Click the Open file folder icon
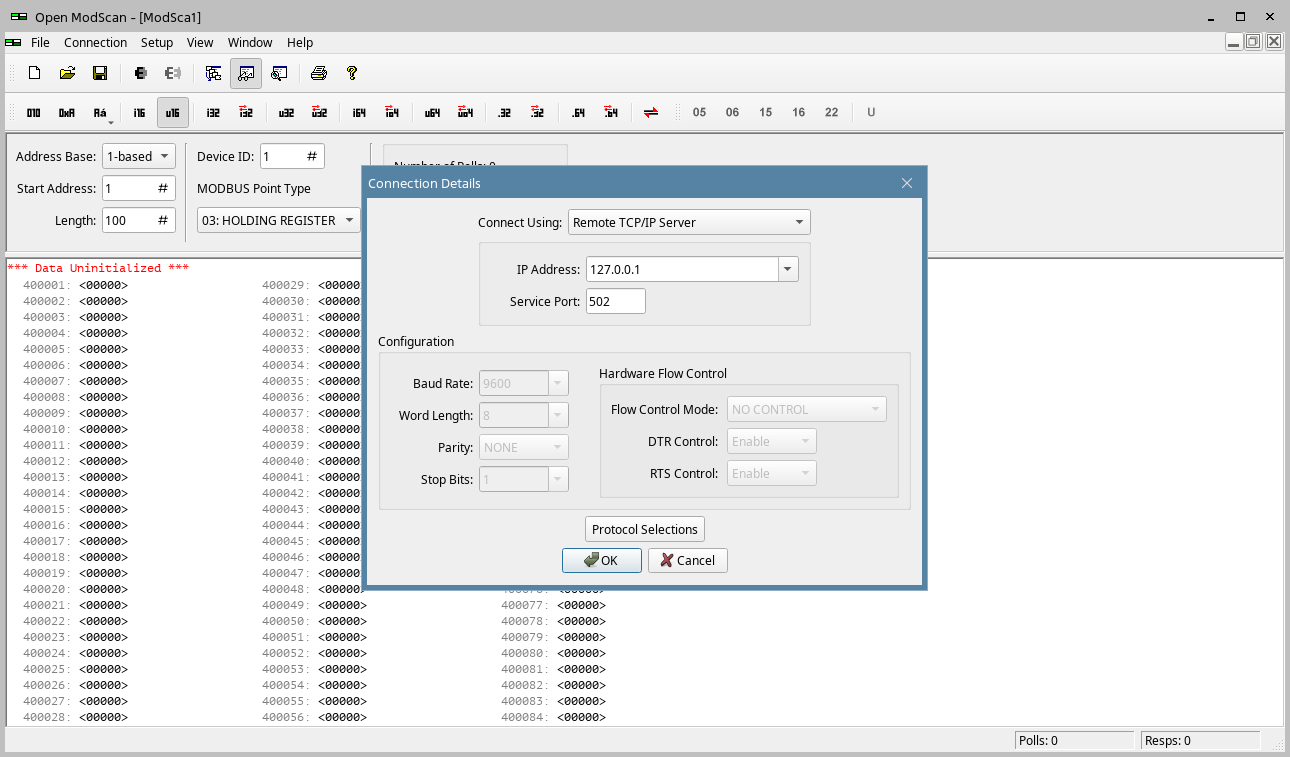Image resolution: width=1290 pixels, height=757 pixels. pyautogui.click(x=67, y=73)
